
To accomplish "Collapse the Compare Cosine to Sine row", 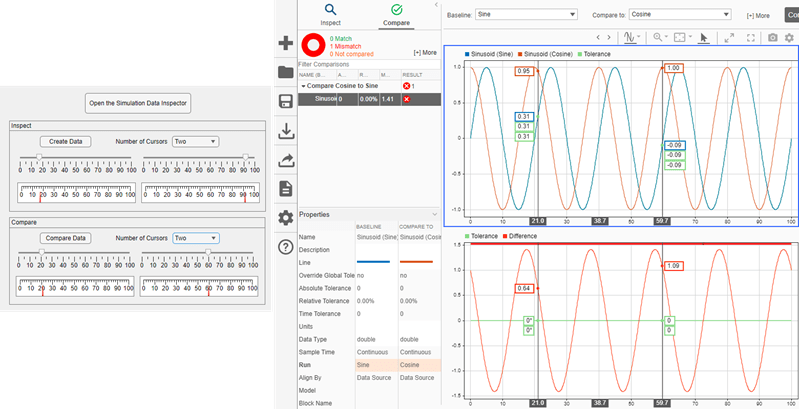I will (303, 86).
